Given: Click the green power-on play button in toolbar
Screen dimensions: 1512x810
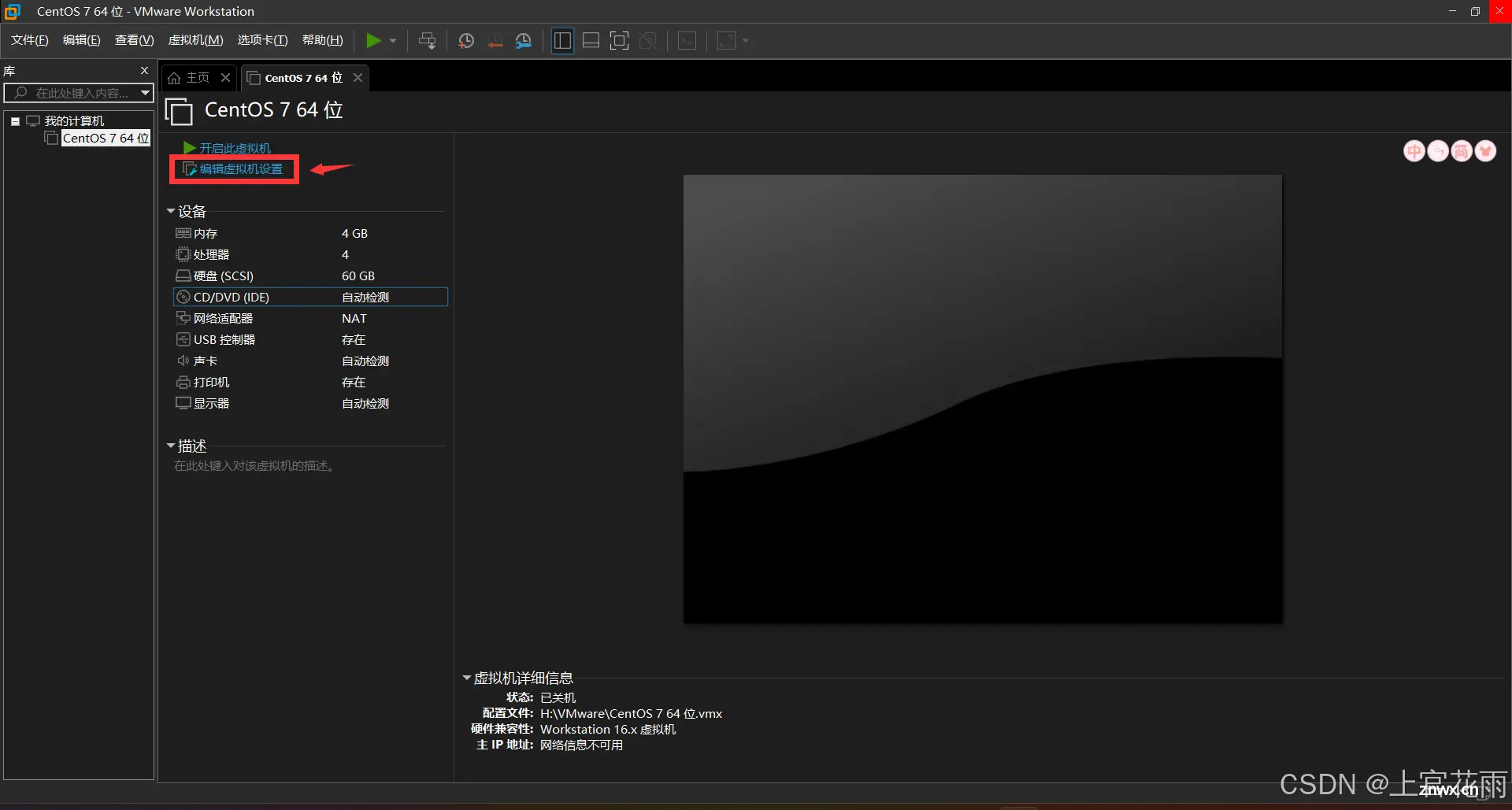Looking at the screenshot, I should [373, 41].
